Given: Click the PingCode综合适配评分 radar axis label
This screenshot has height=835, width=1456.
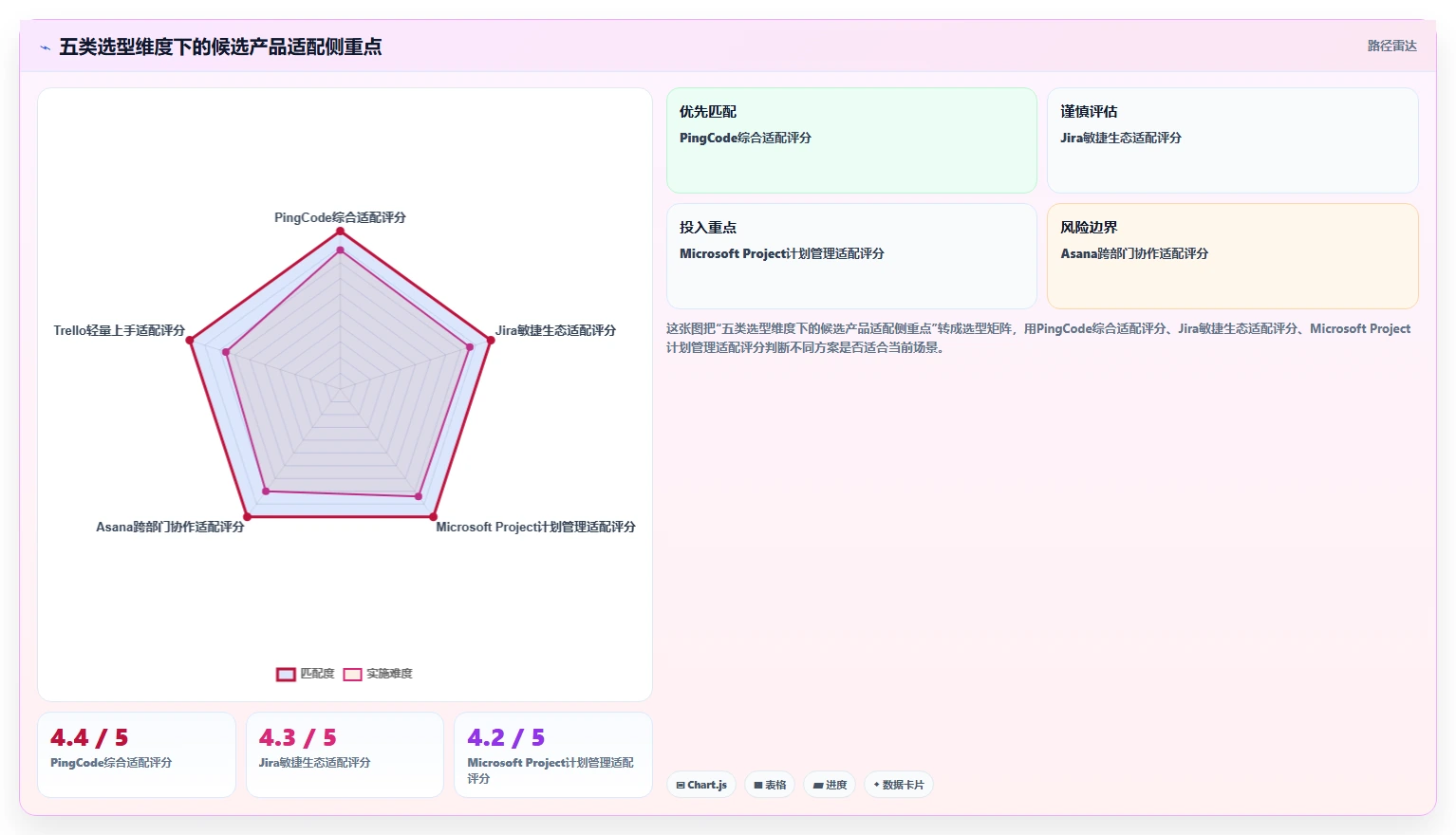Looking at the screenshot, I should (x=340, y=217).
